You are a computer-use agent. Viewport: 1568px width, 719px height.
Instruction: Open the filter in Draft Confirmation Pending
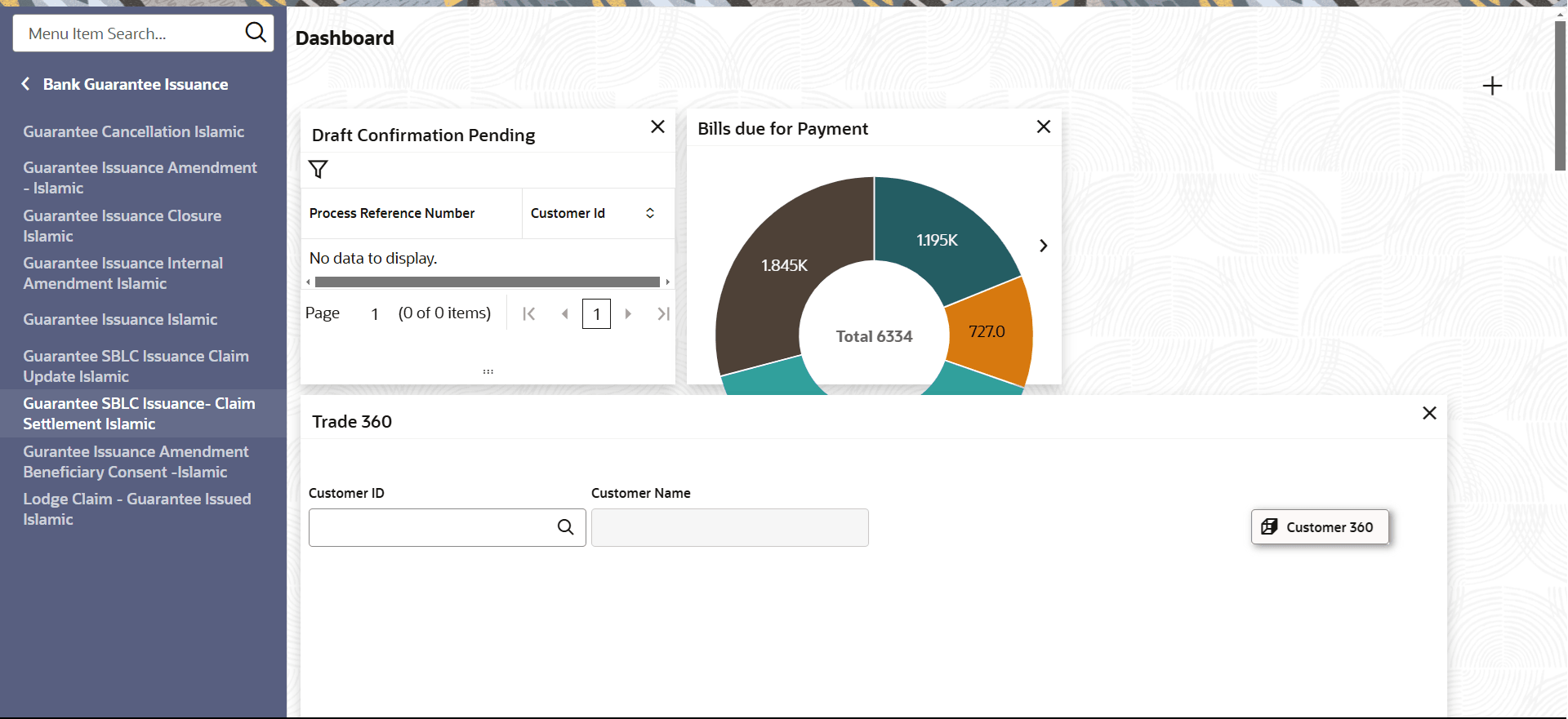coord(318,169)
